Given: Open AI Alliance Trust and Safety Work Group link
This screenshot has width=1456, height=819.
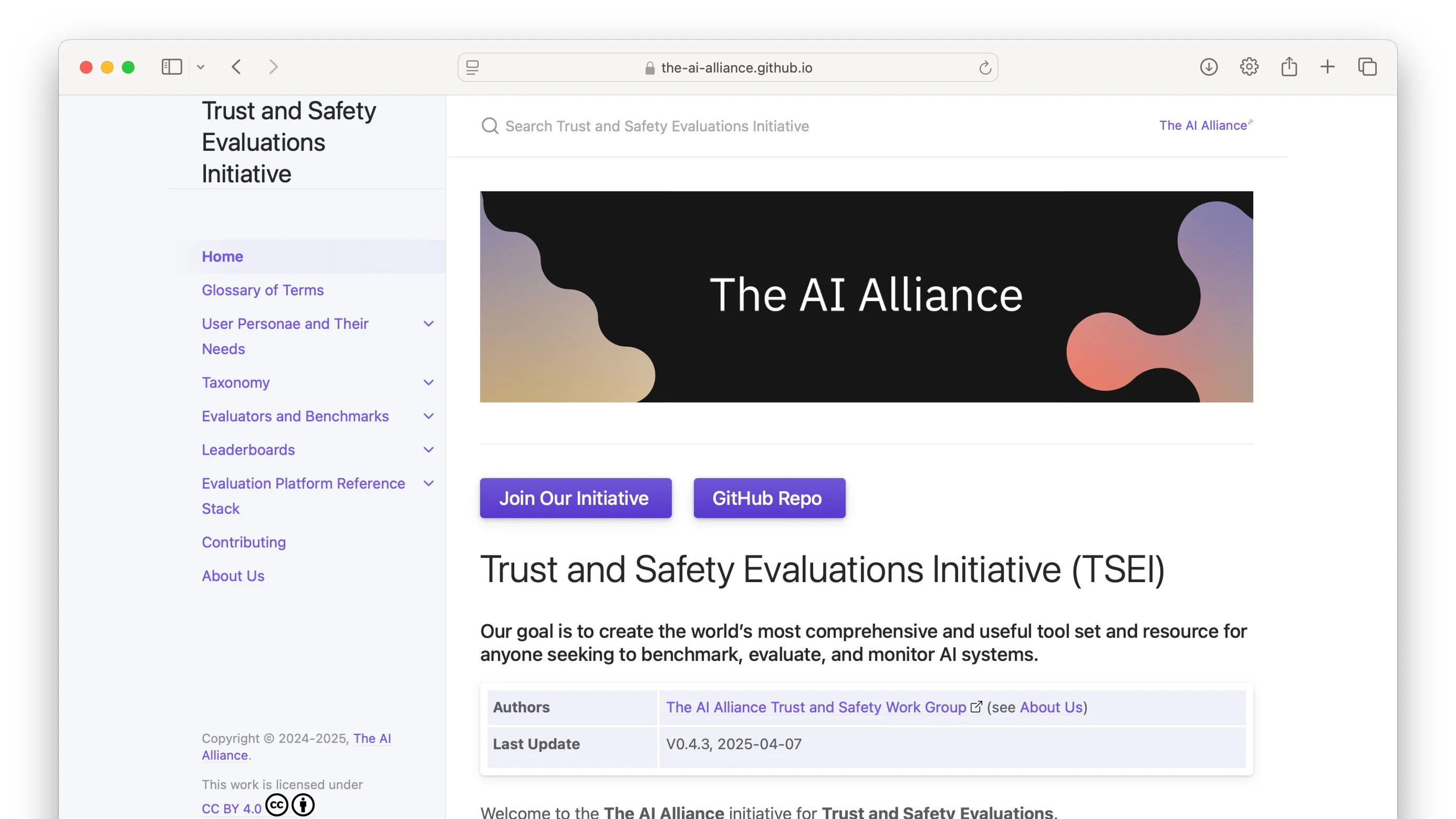Looking at the screenshot, I should coord(816,707).
